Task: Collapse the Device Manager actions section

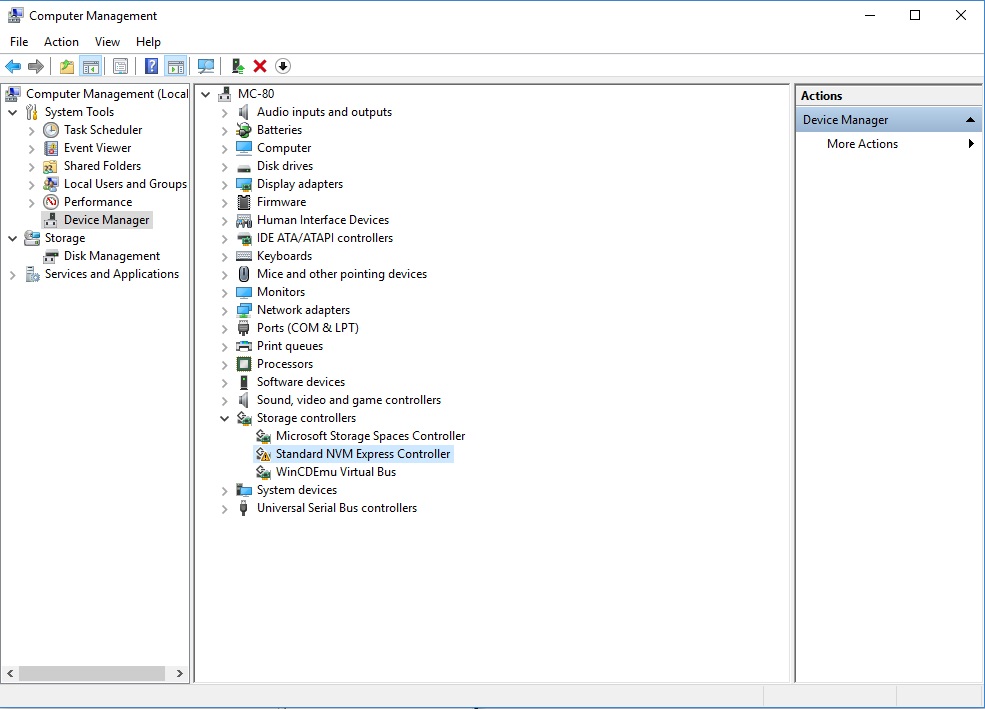Action: pos(970,120)
